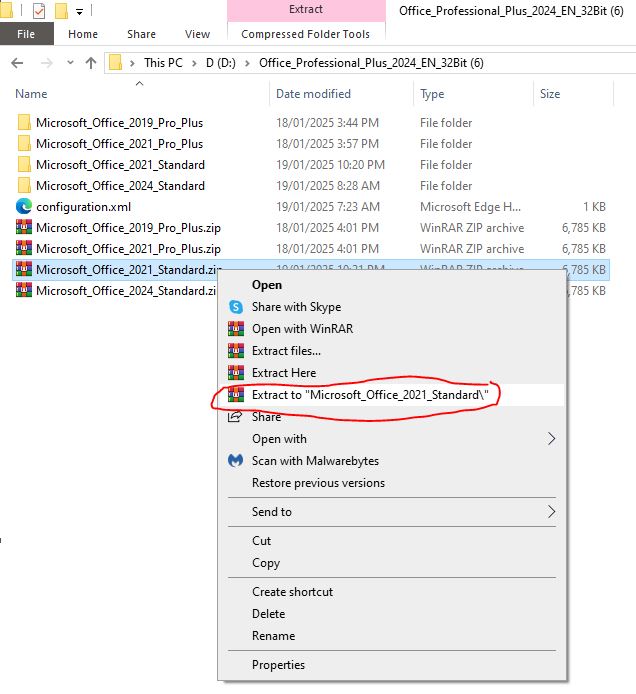Select Share with Skype menu entry
Screen dimensions: 636x694
point(392,307)
